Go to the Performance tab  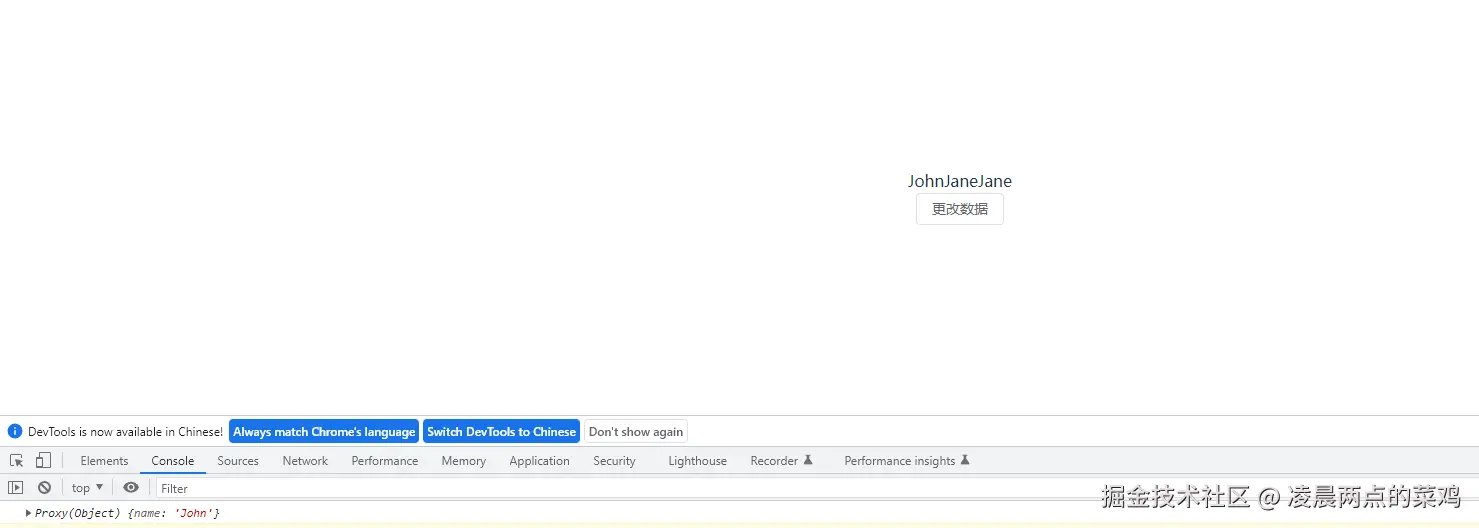pyautogui.click(x=385, y=461)
